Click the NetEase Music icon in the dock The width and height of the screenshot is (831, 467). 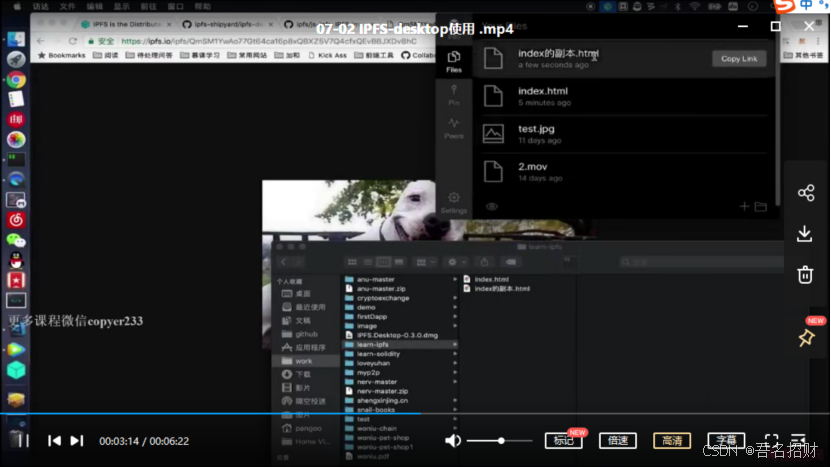pyautogui.click(x=16, y=219)
